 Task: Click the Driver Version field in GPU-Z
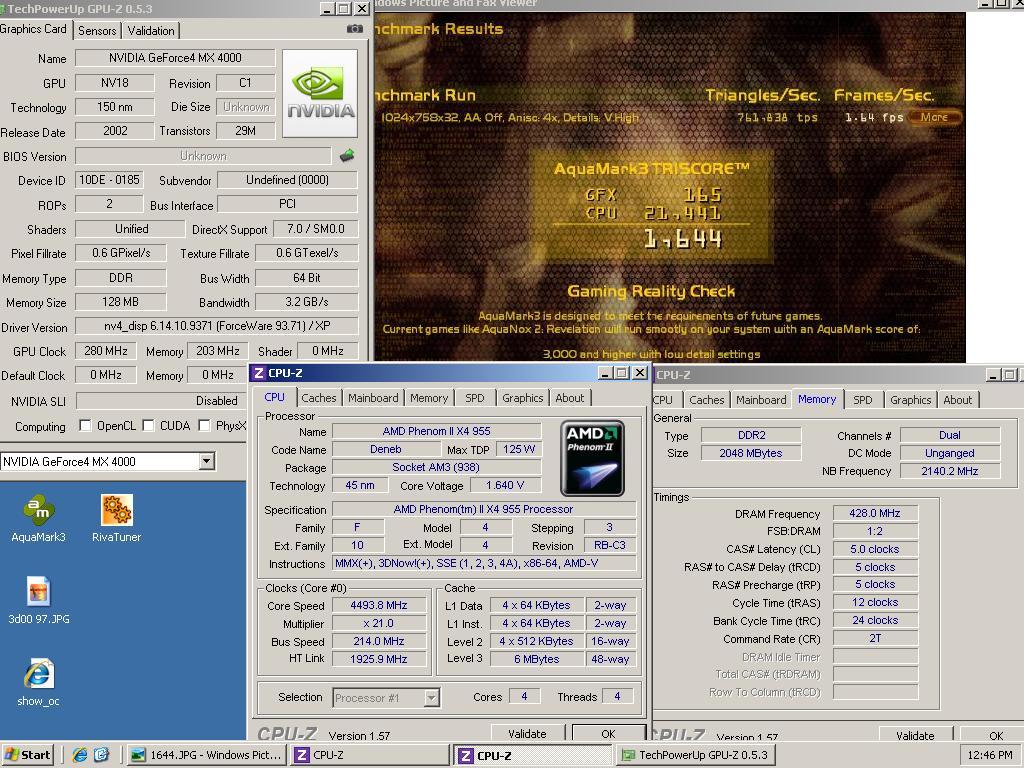point(217,325)
